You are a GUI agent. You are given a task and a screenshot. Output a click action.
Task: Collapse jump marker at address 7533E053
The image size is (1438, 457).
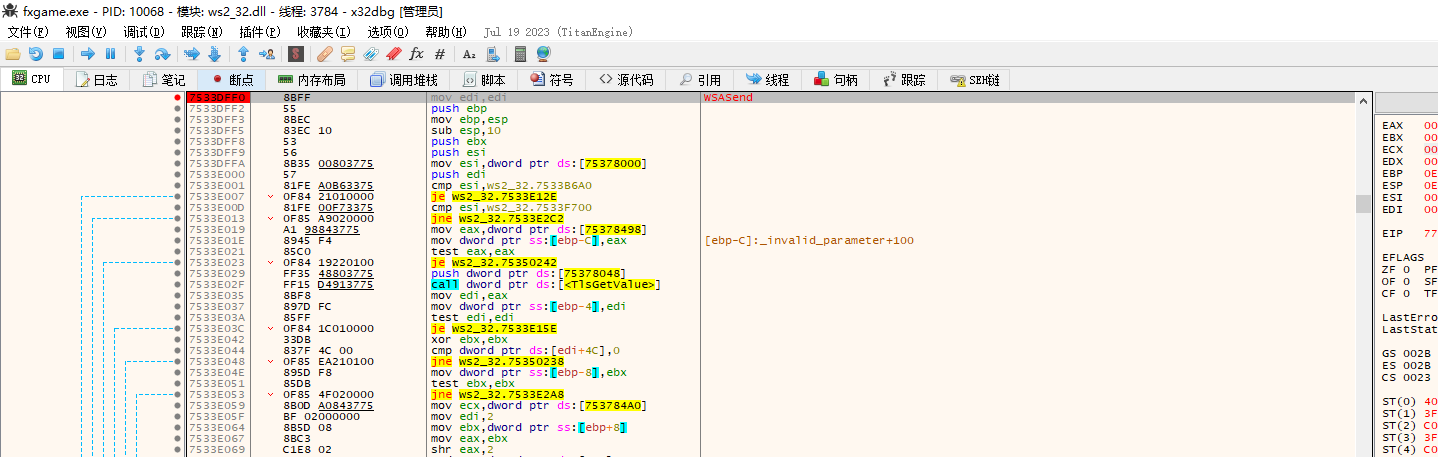click(x=271, y=394)
